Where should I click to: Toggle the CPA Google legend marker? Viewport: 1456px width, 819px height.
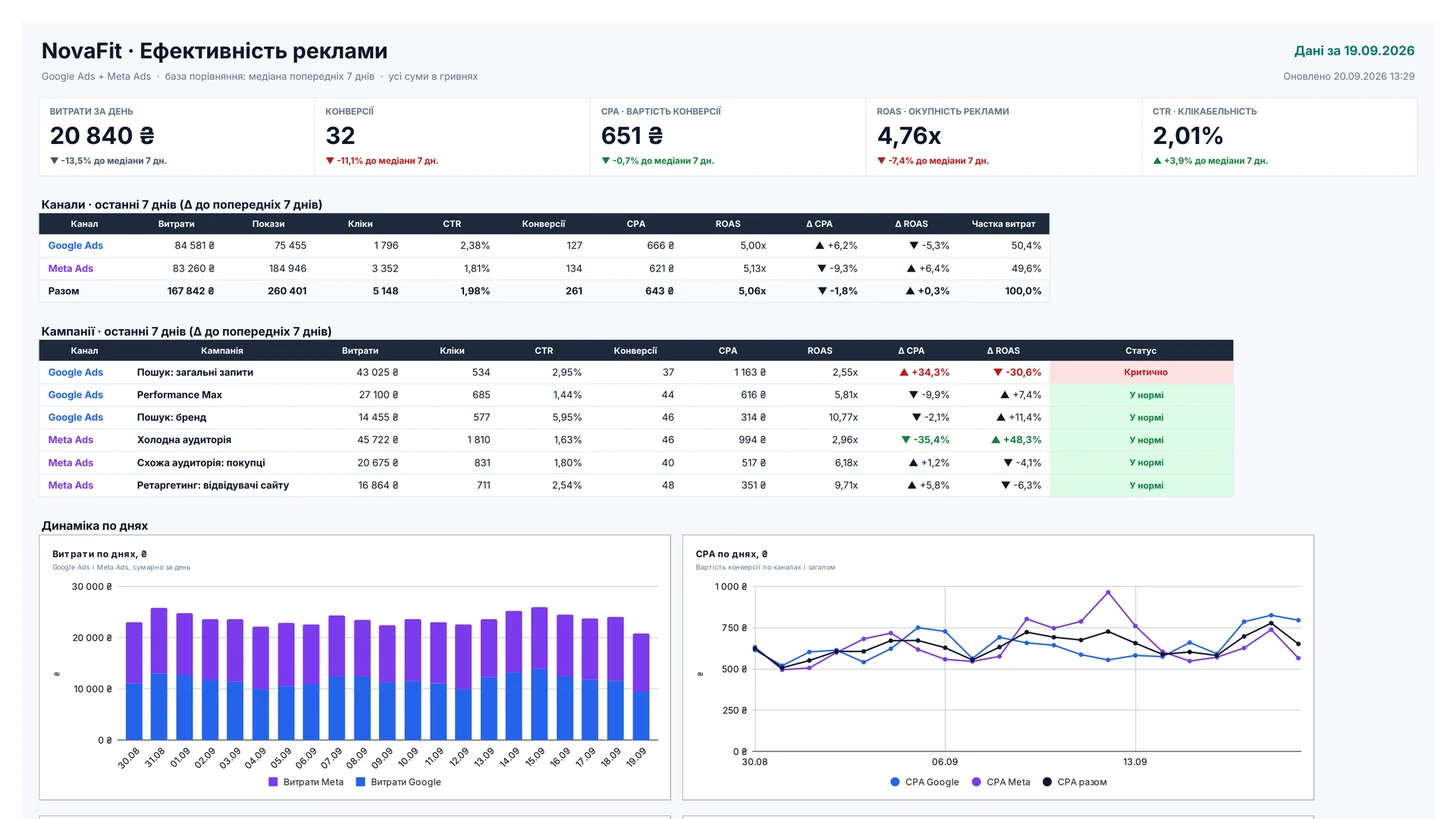pyautogui.click(x=895, y=782)
